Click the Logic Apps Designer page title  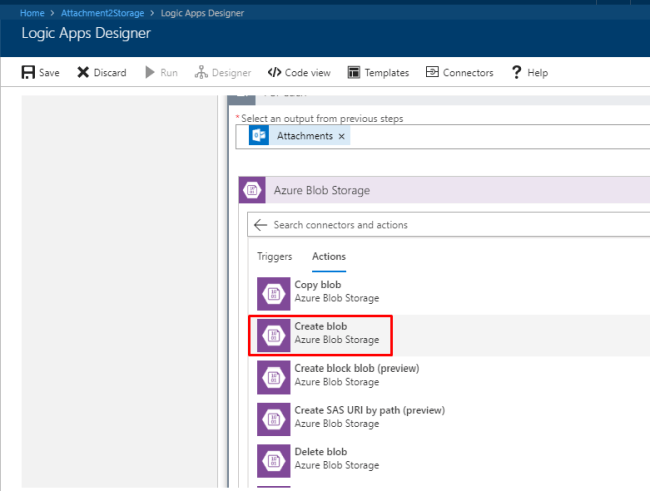pyautogui.click(x=86, y=33)
